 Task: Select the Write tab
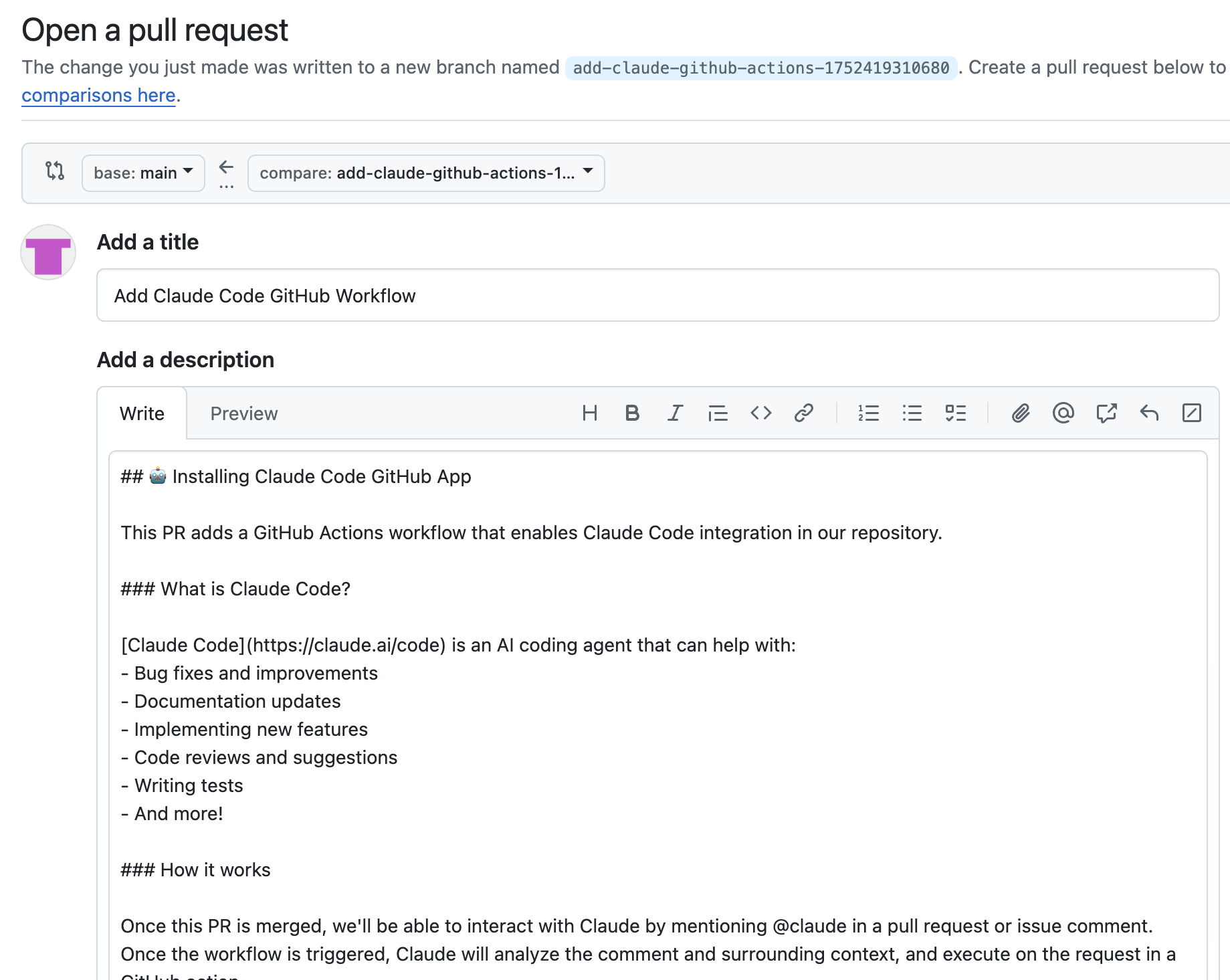click(142, 413)
